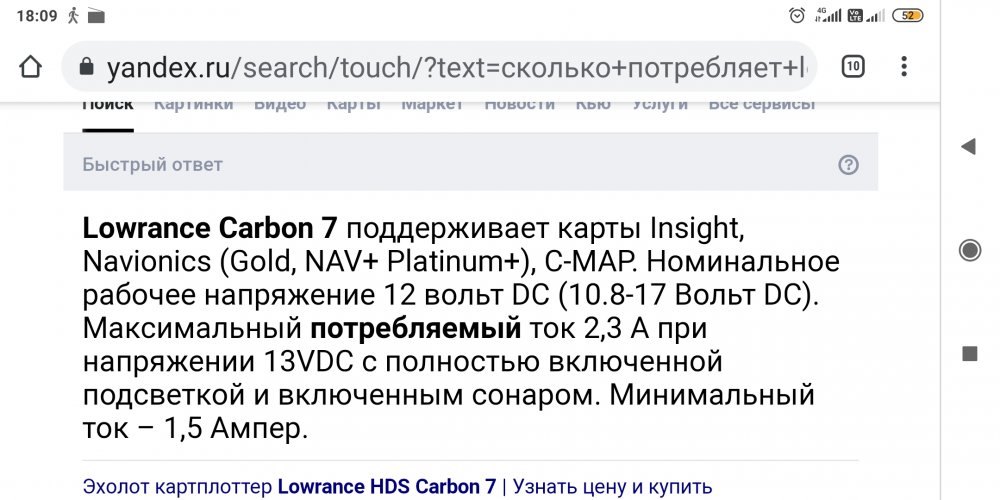Tap the alarm clock status icon

pos(797,15)
